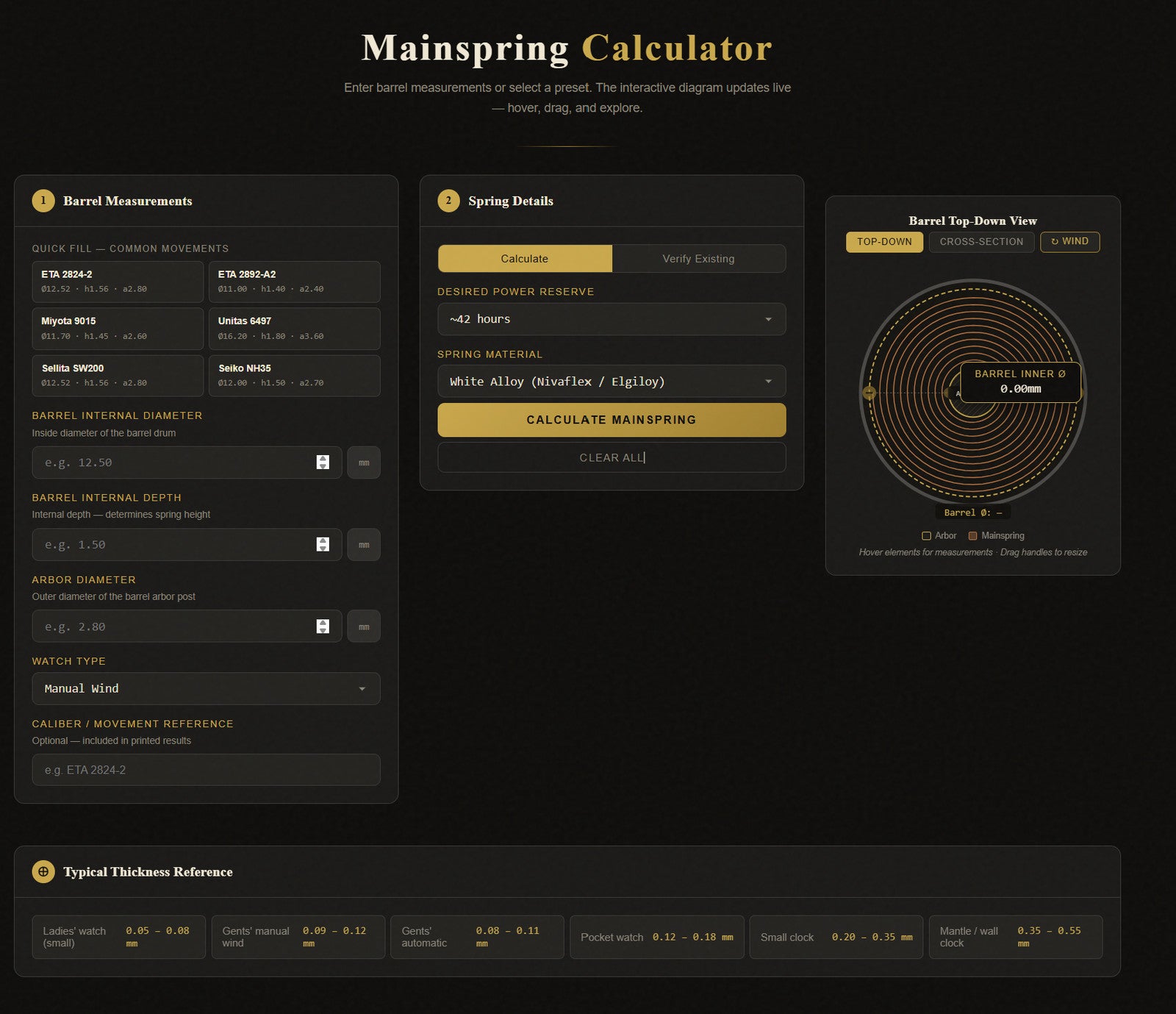Pick the Seiko NH35 preset
The image size is (1176, 1014).
point(294,376)
